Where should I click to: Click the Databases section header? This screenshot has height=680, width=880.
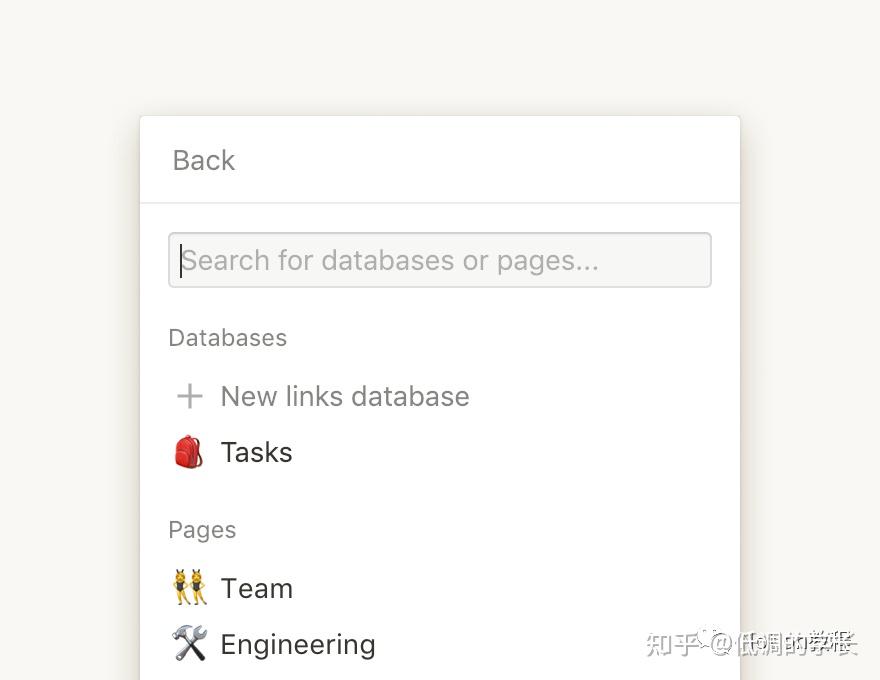[x=228, y=338]
